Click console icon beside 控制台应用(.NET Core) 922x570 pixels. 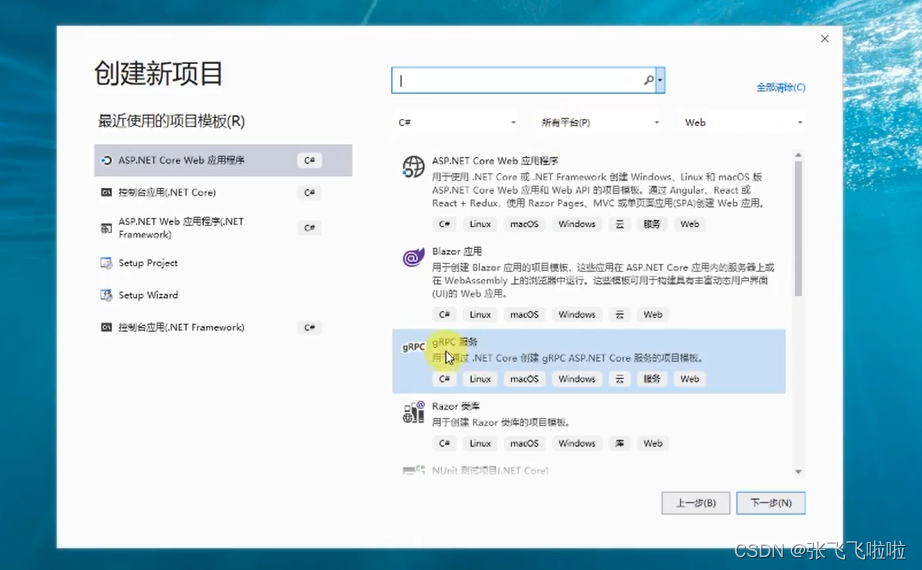coord(106,192)
